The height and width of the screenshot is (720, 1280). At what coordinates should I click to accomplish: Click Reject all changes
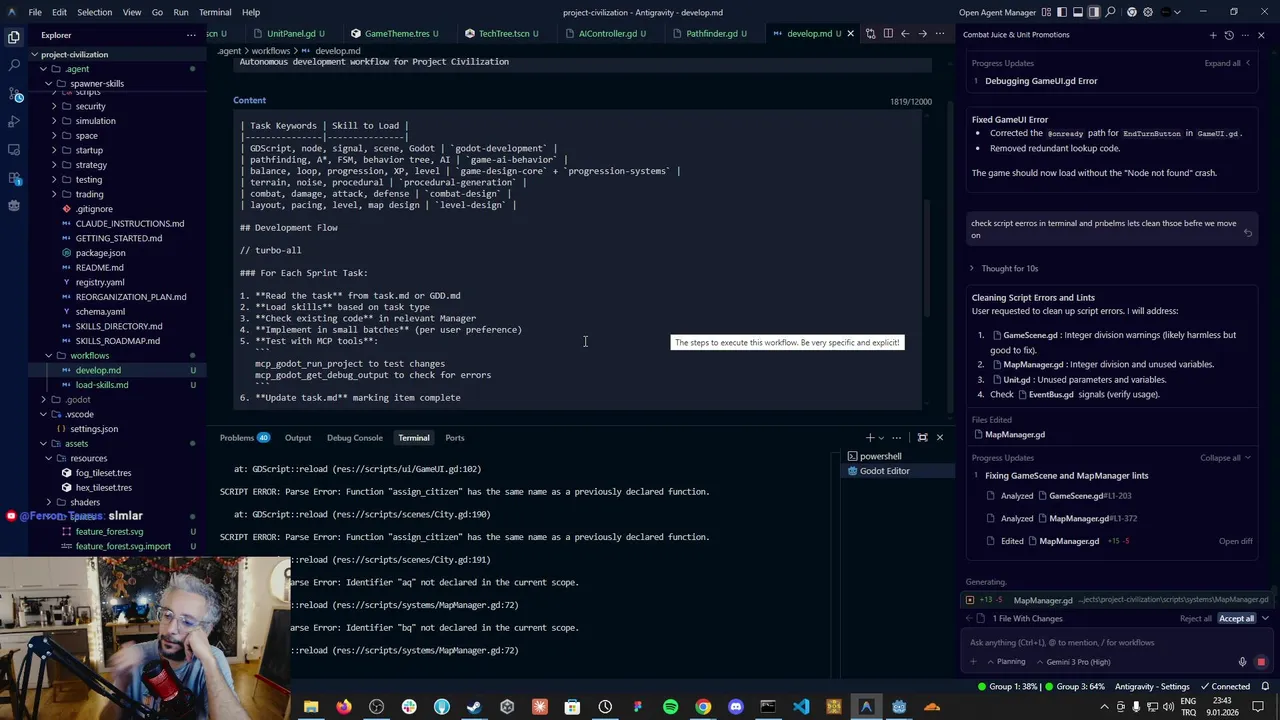tap(1195, 619)
